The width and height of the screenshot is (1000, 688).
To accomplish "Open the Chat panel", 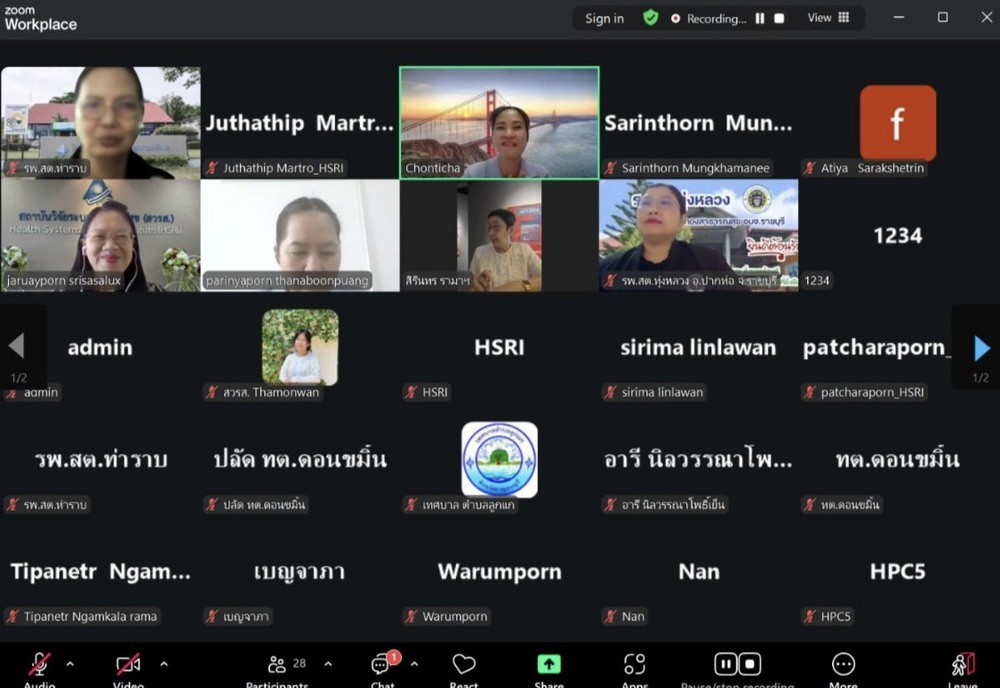I will [x=382, y=665].
